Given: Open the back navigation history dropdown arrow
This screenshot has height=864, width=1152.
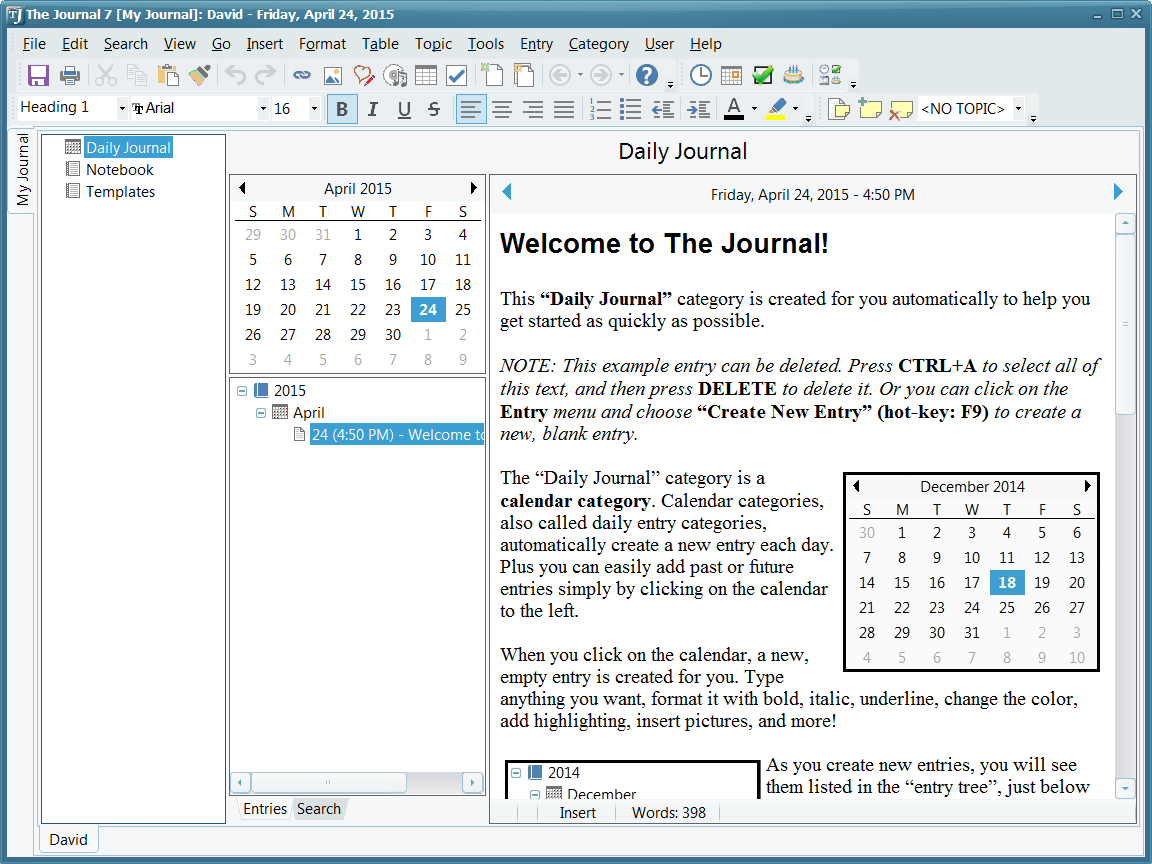Looking at the screenshot, I should [580, 75].
